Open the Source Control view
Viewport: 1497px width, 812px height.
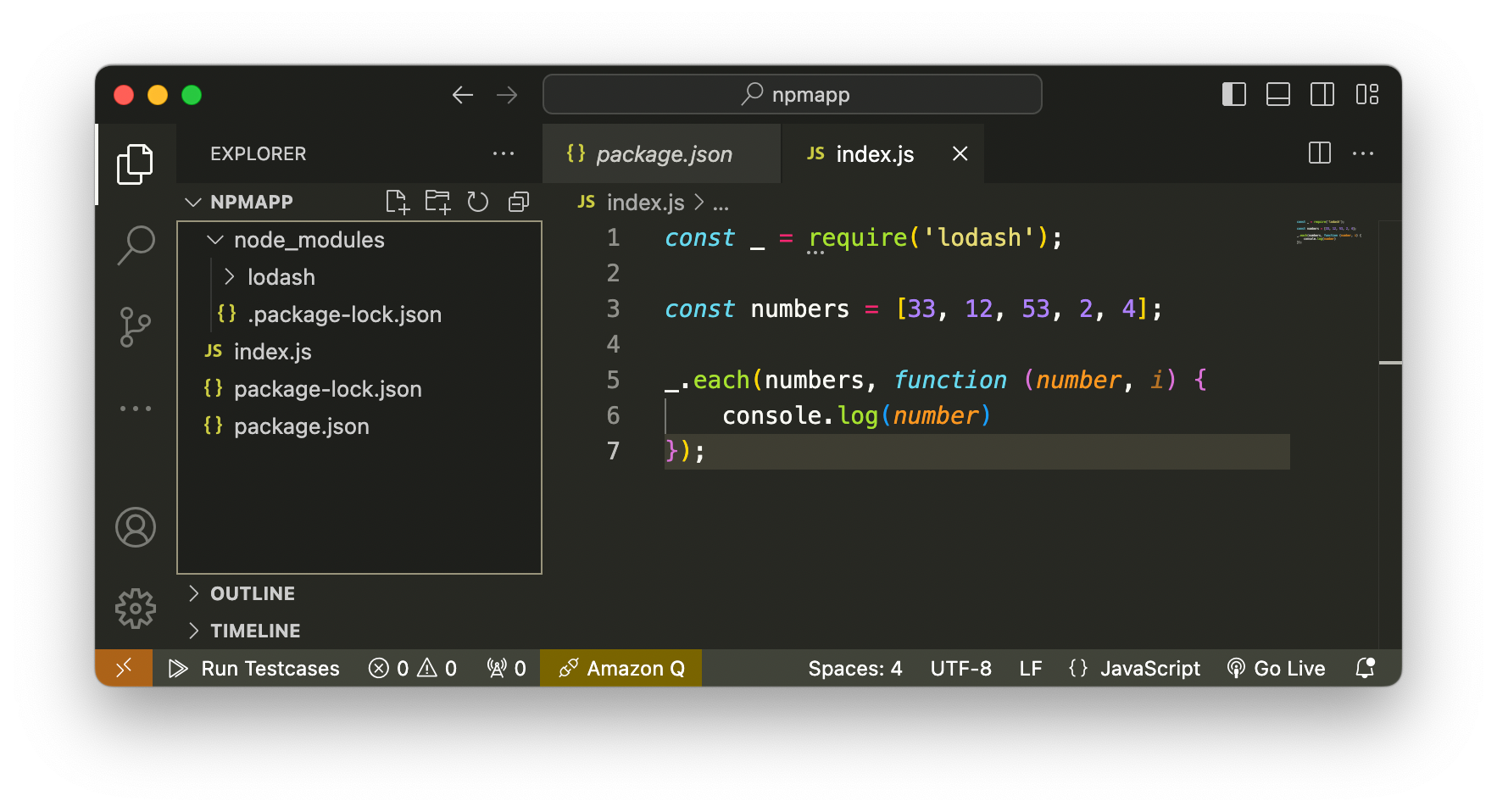tap(136, 327)
